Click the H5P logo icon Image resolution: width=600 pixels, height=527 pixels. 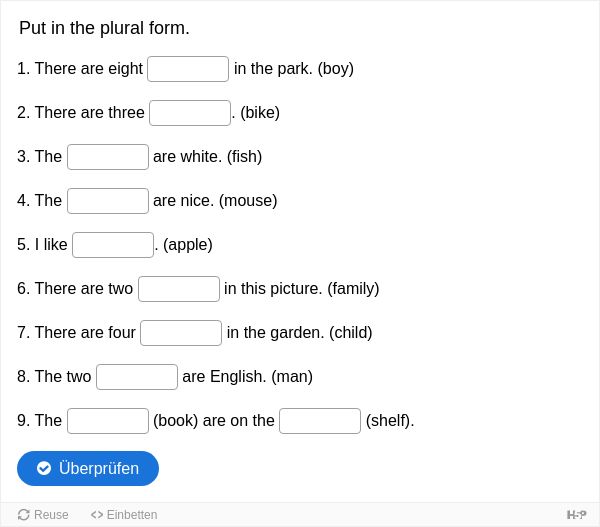(576, 515)
